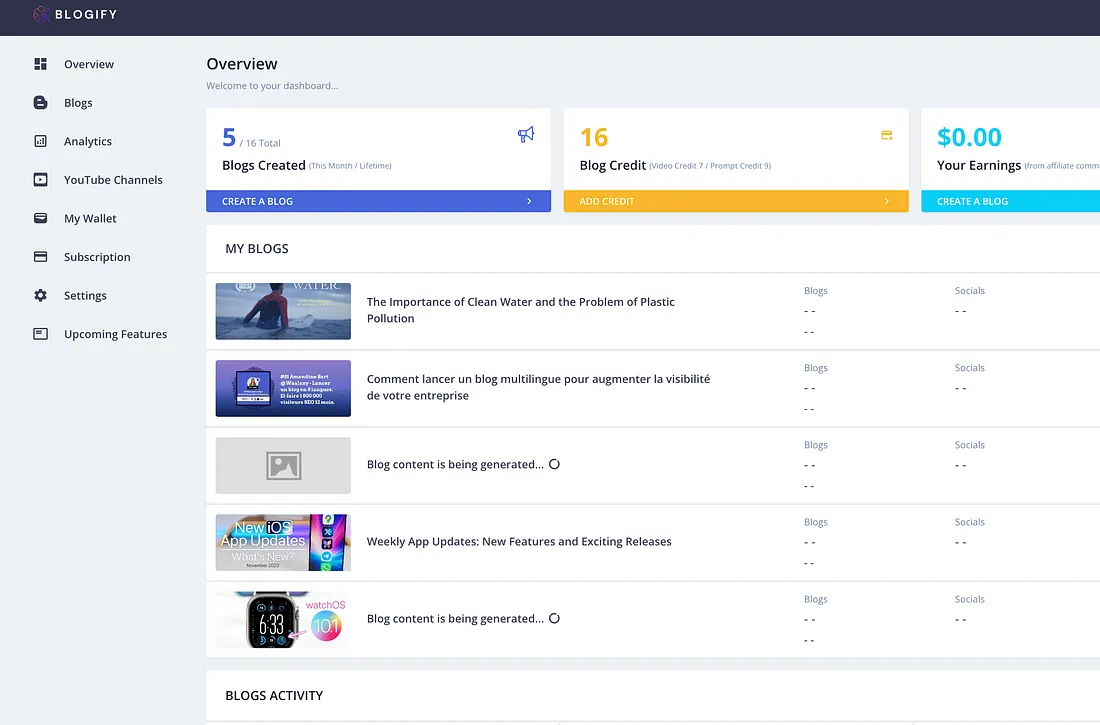Click the Blogify logo in the header

point(74,16)
